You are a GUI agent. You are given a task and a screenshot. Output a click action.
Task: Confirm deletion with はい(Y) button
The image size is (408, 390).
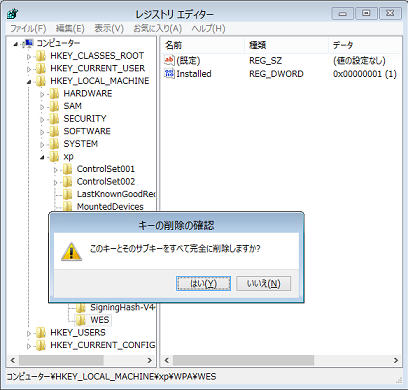(203, 283)
